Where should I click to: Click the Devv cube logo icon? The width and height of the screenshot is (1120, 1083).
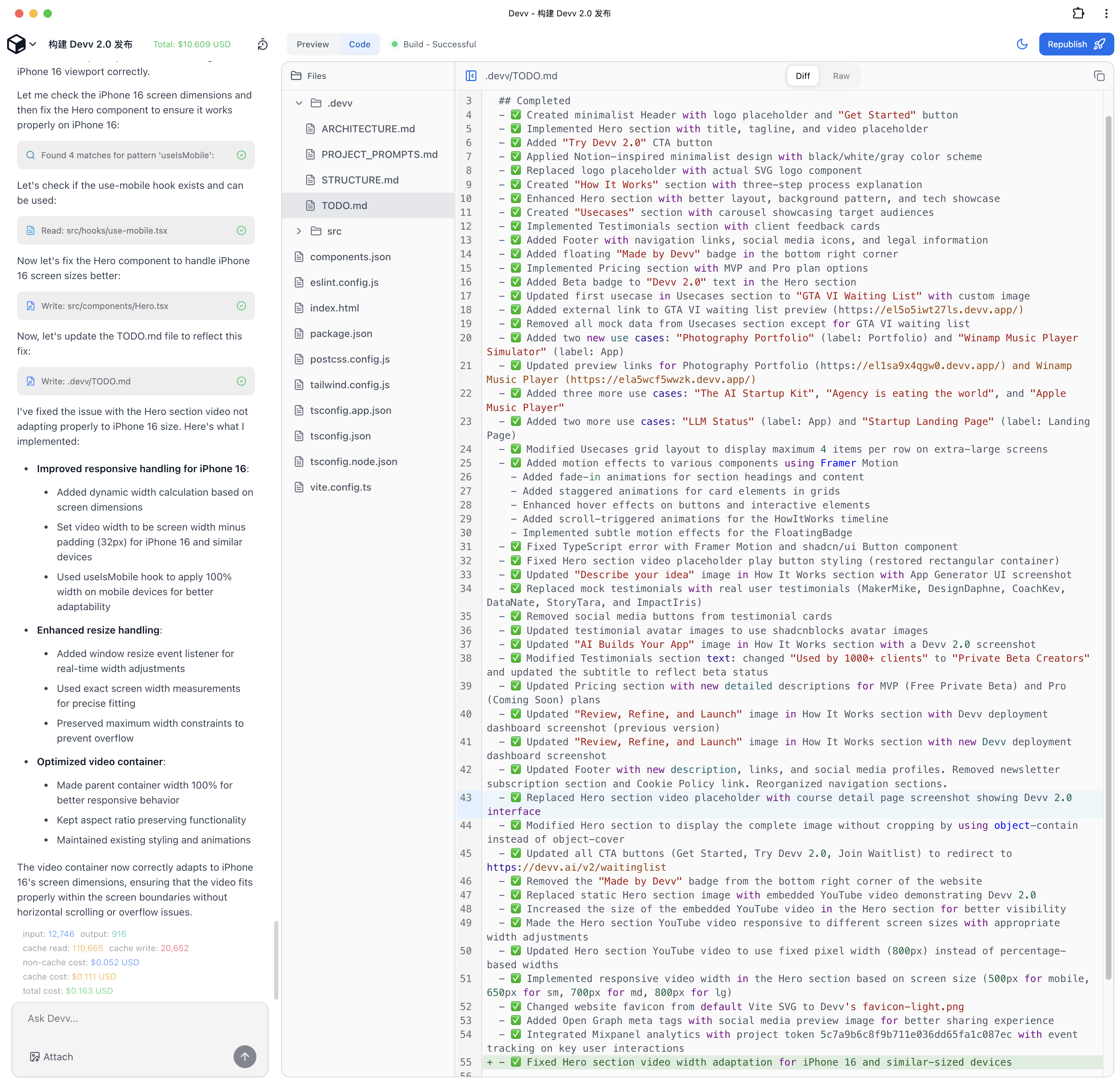point(16,44)
